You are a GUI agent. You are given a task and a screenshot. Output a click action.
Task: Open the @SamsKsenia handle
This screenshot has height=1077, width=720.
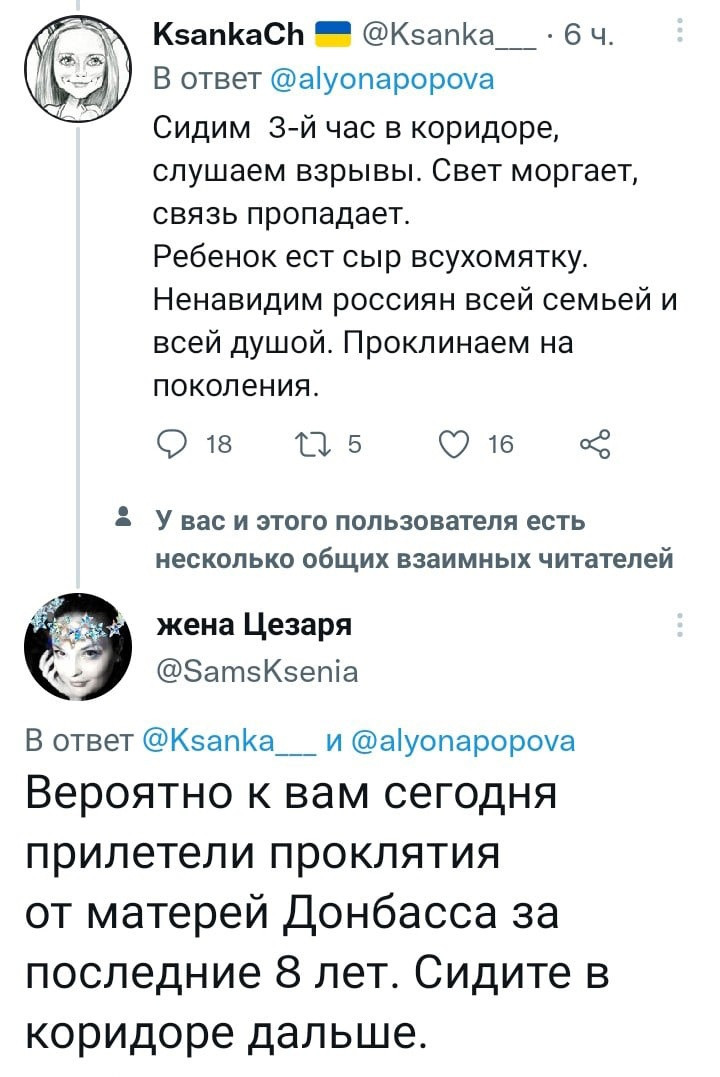(x=258, y=670)
